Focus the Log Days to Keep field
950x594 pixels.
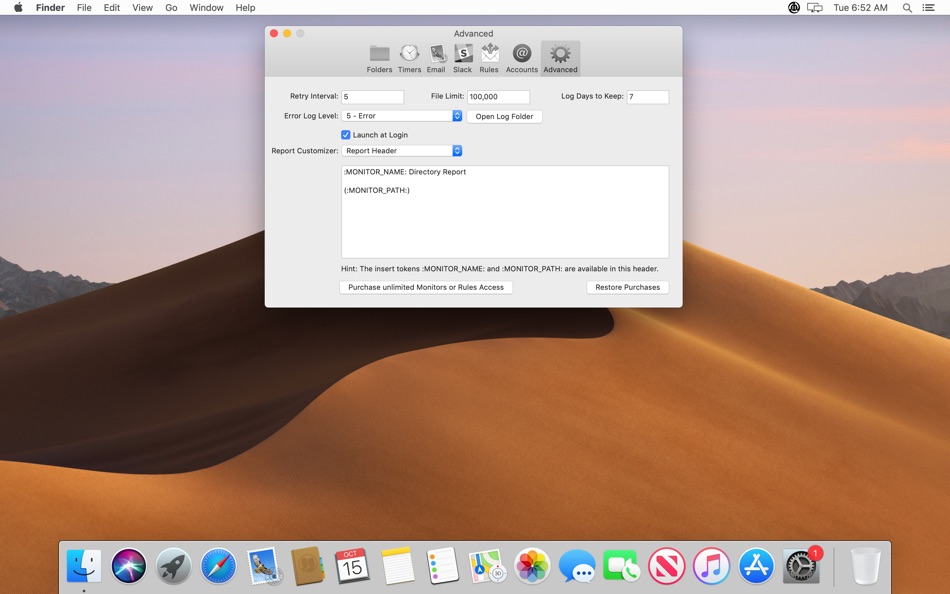pos(648,97)
